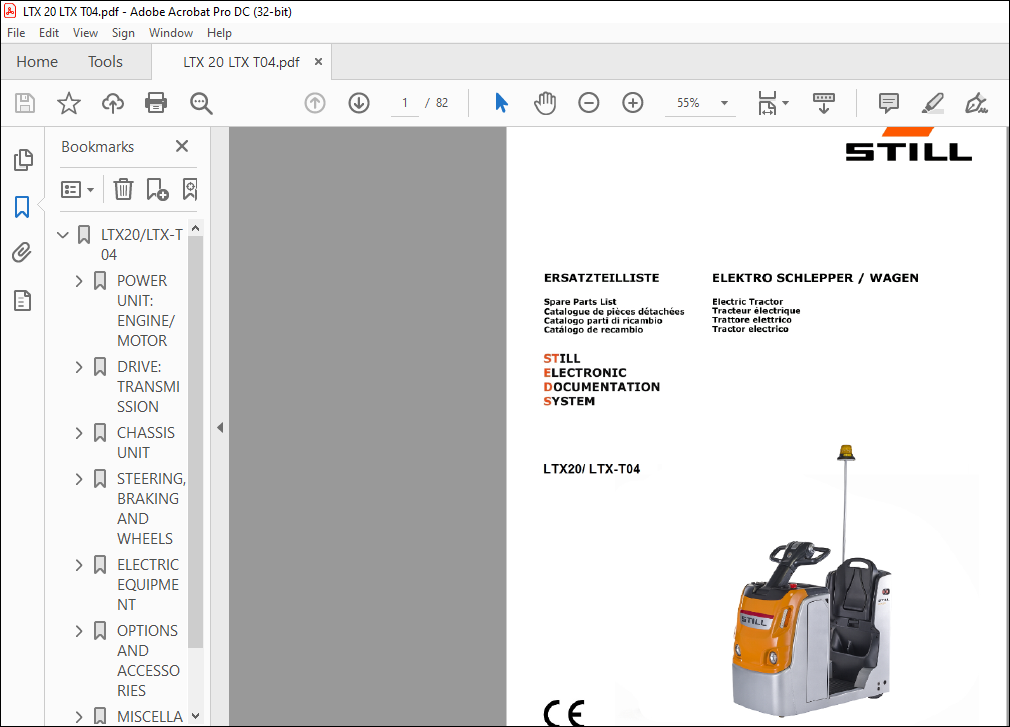Zoom out with the minus button
Viewport: 1010px width, 727px height.
[589, 103]
